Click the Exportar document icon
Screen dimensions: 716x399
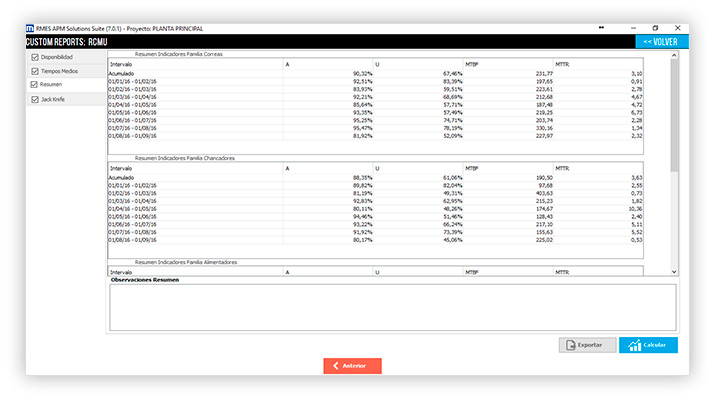coord(570,345)
